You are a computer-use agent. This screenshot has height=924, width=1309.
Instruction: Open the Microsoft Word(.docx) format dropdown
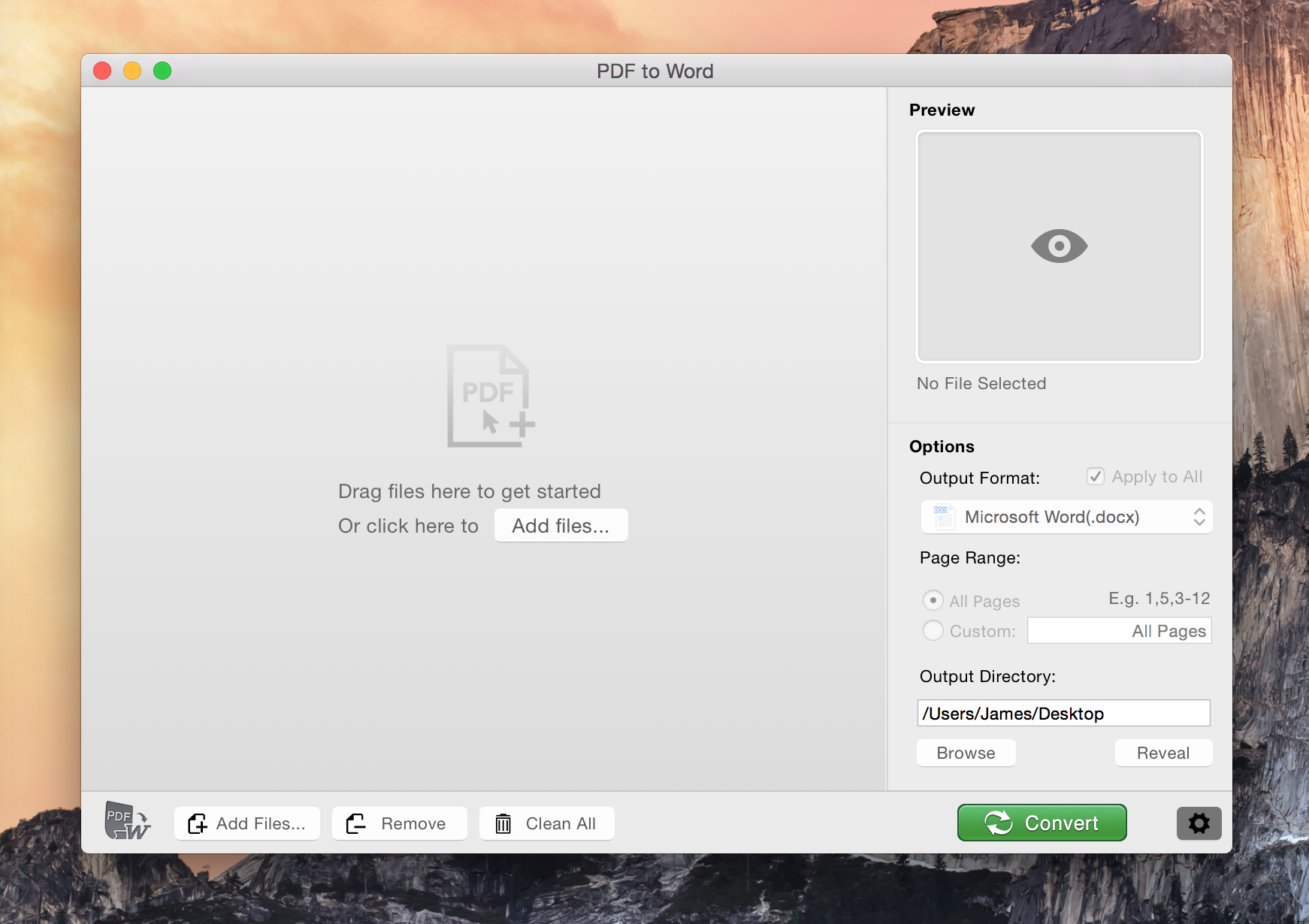(1066, 517)
